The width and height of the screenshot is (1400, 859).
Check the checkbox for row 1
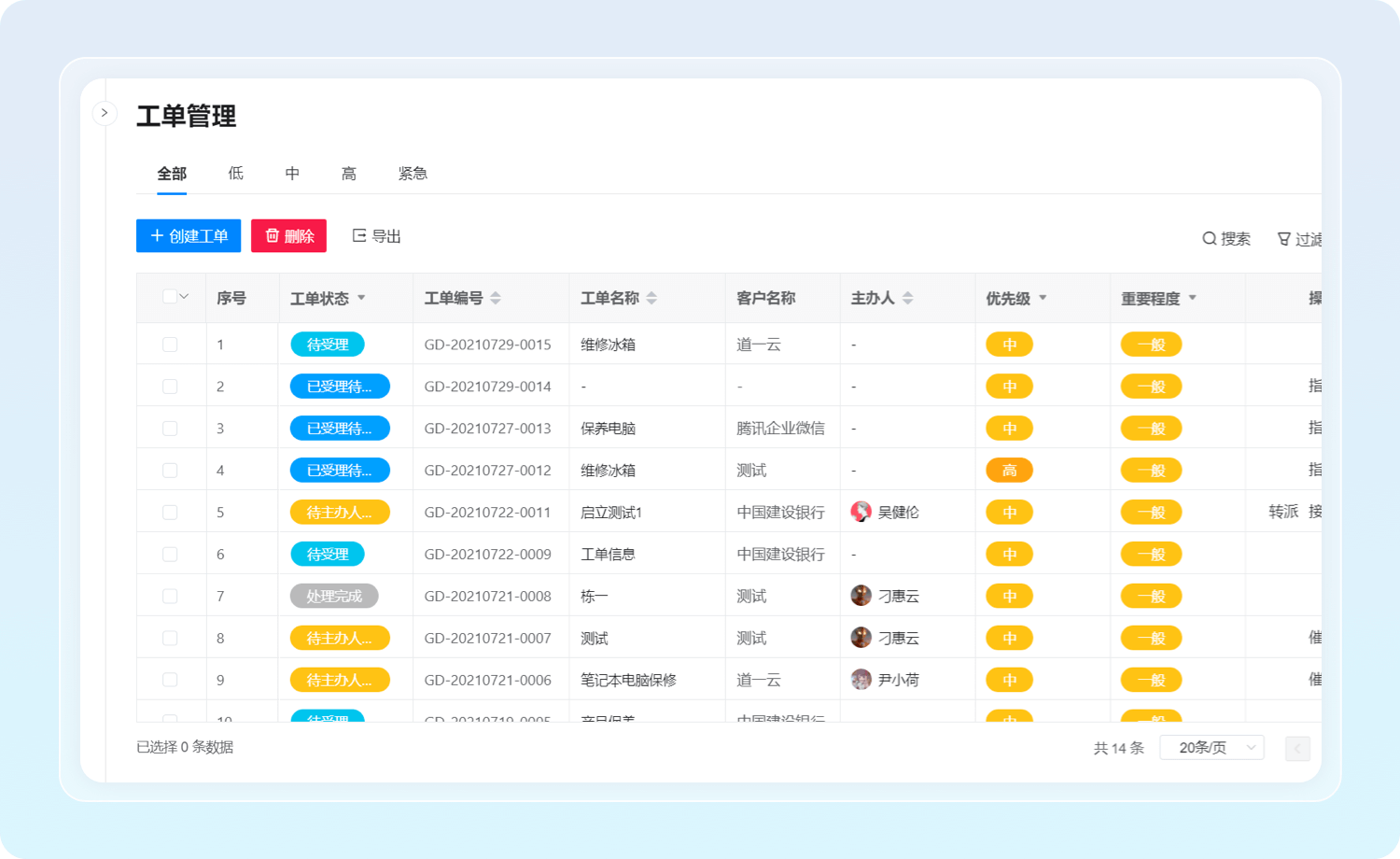pyautogui.click(x=170, y=345)
